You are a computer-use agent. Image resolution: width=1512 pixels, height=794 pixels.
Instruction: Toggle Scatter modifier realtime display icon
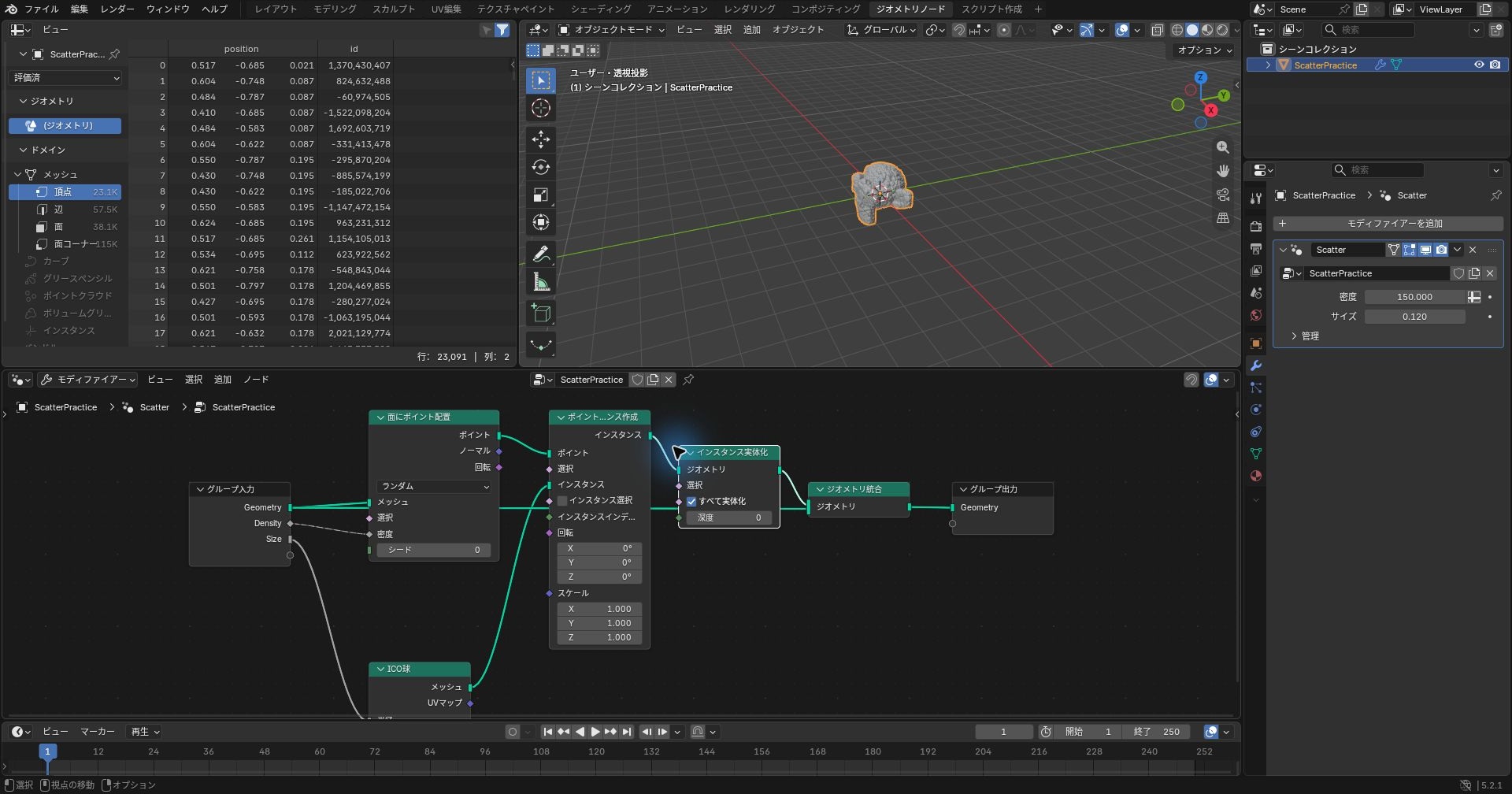1425,250
